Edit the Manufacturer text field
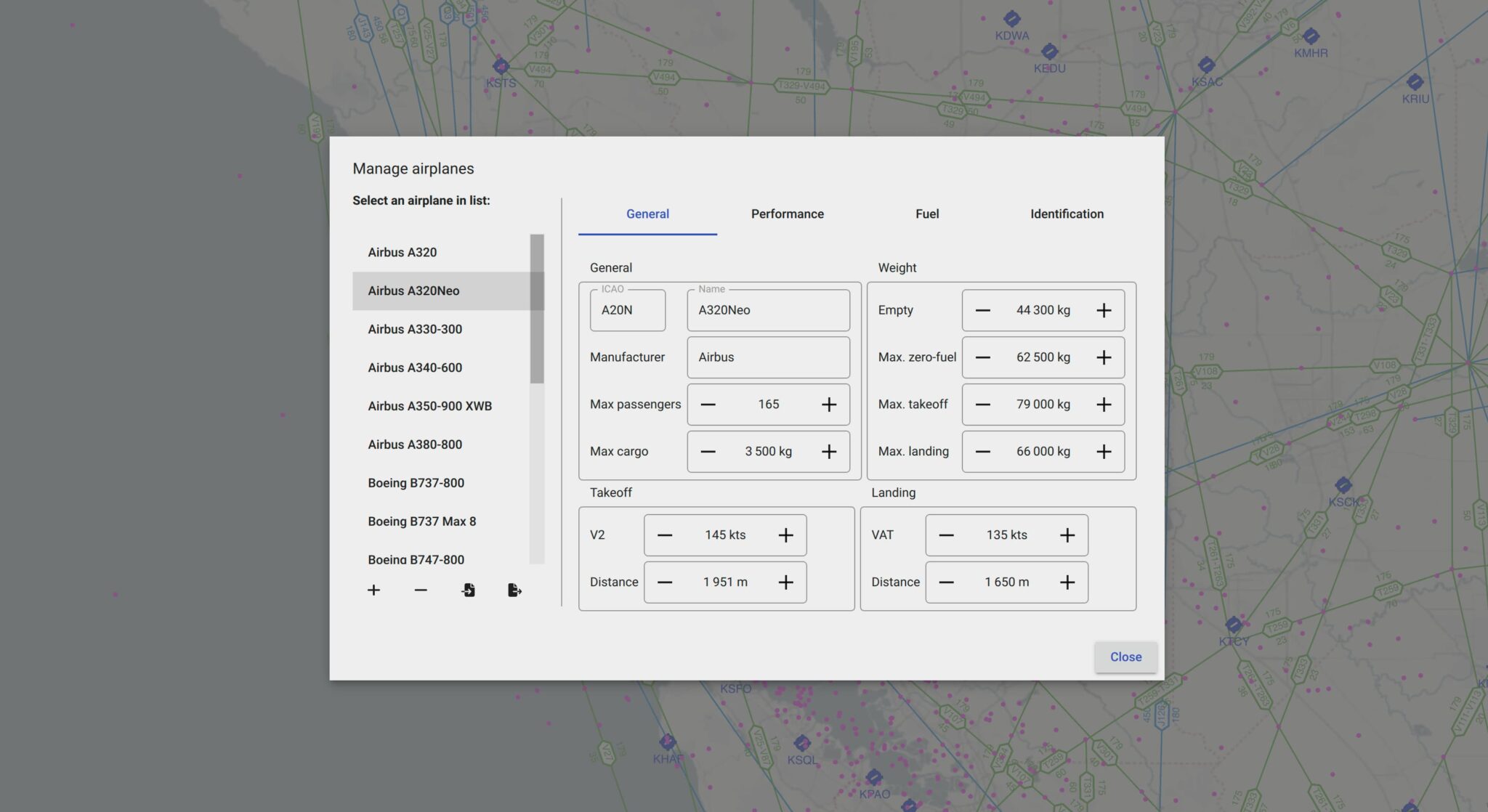Viewport: 1488px width, 812px height. click(767, 357)
